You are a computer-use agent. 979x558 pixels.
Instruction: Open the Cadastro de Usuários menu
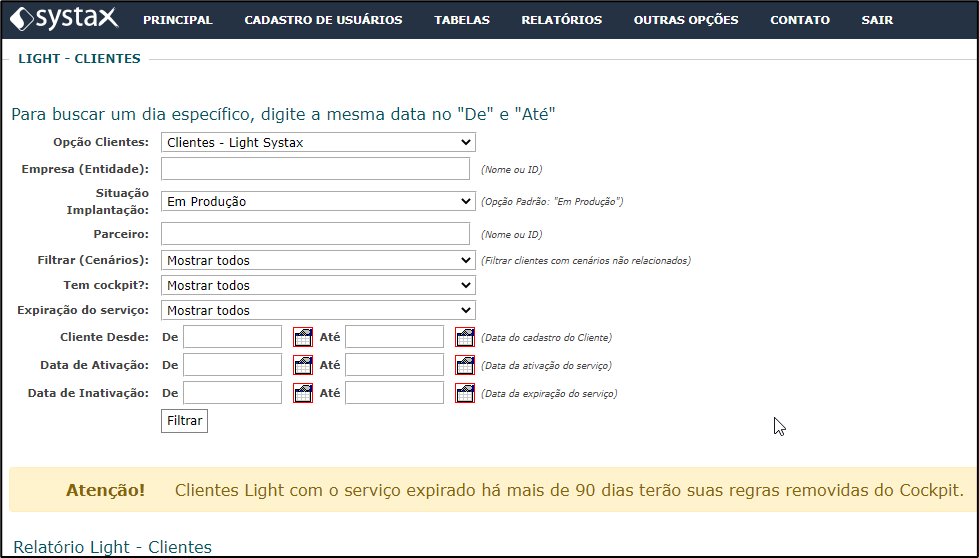click(x=323, y=20)
